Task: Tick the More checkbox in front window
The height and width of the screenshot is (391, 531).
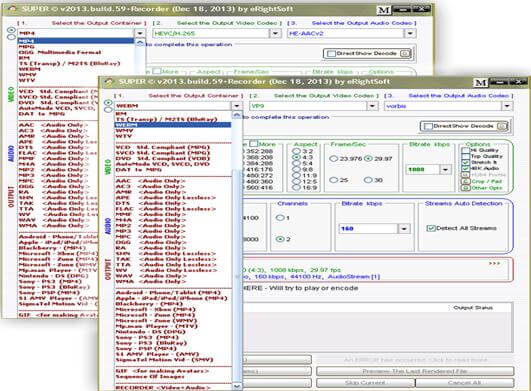Action: 254,144
